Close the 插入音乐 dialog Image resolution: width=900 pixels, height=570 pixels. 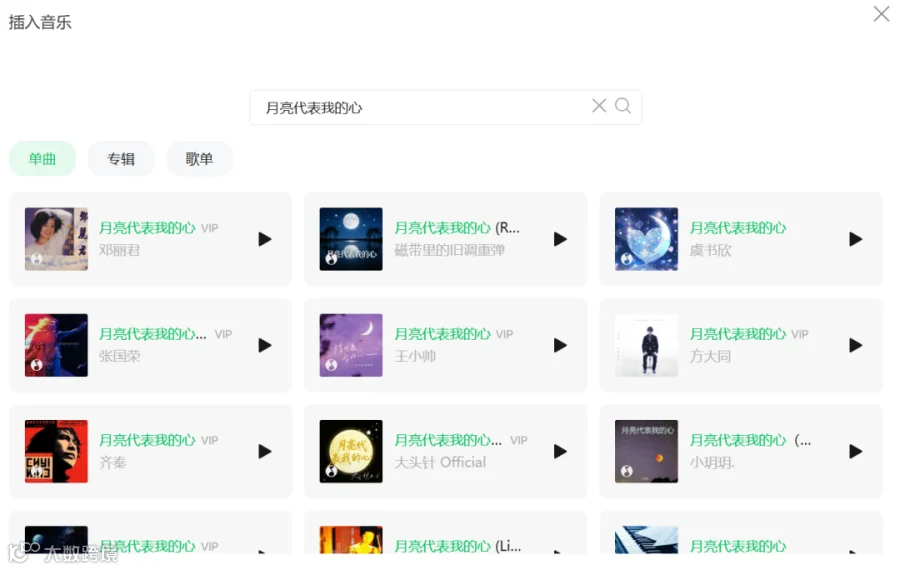[x=881, y=14]
